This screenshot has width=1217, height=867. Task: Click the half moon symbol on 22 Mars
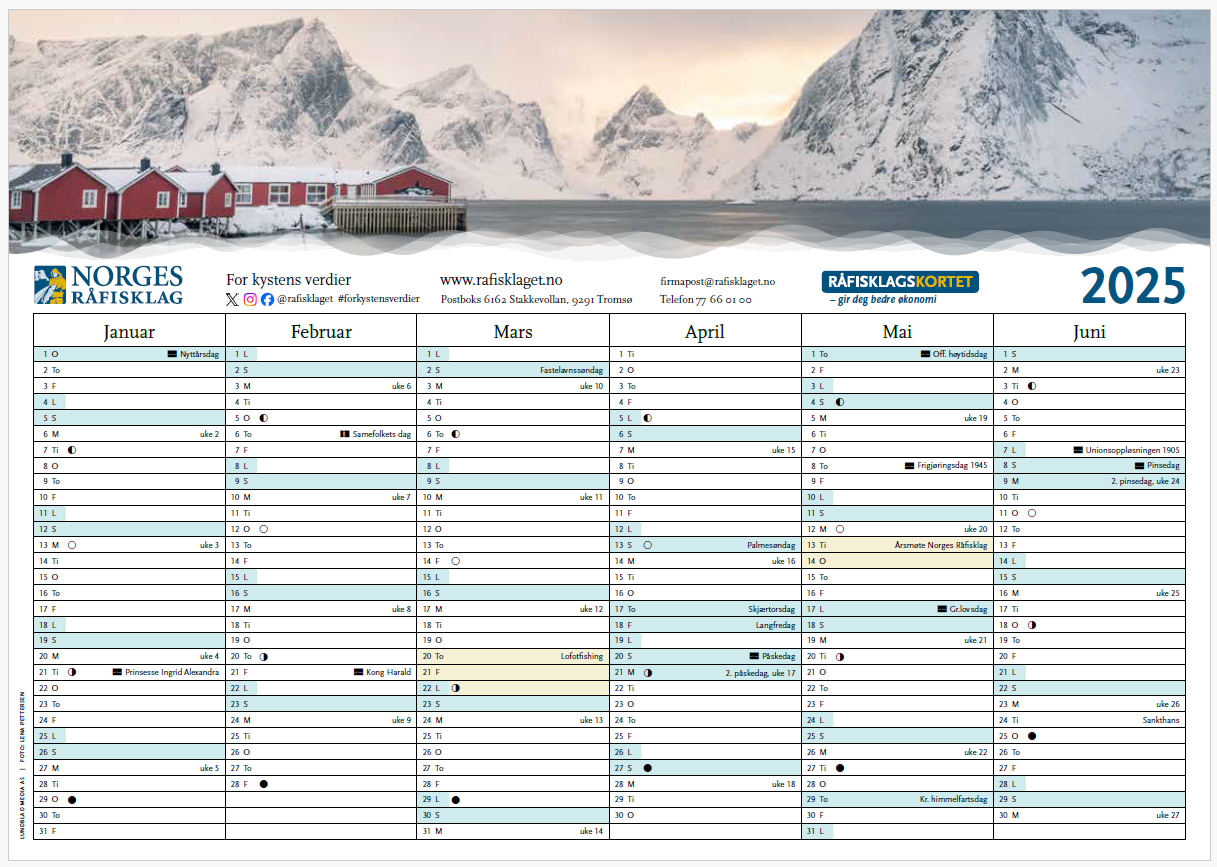[455, 688]
